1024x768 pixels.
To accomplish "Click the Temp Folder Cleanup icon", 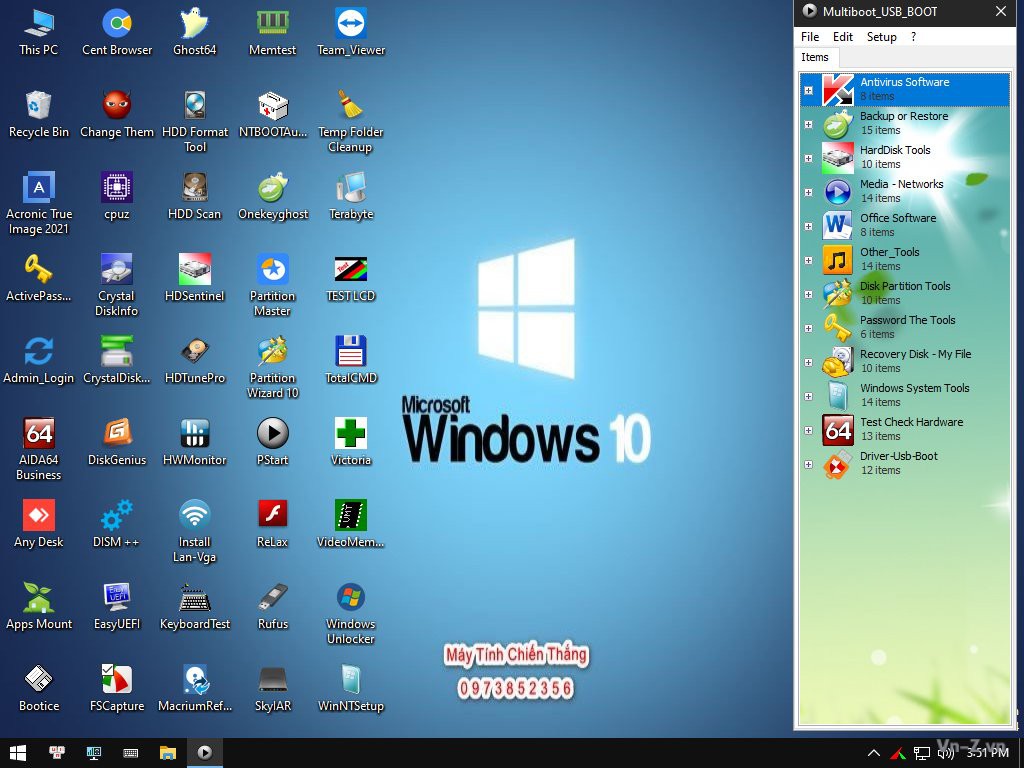I will (x=351, y=121).
